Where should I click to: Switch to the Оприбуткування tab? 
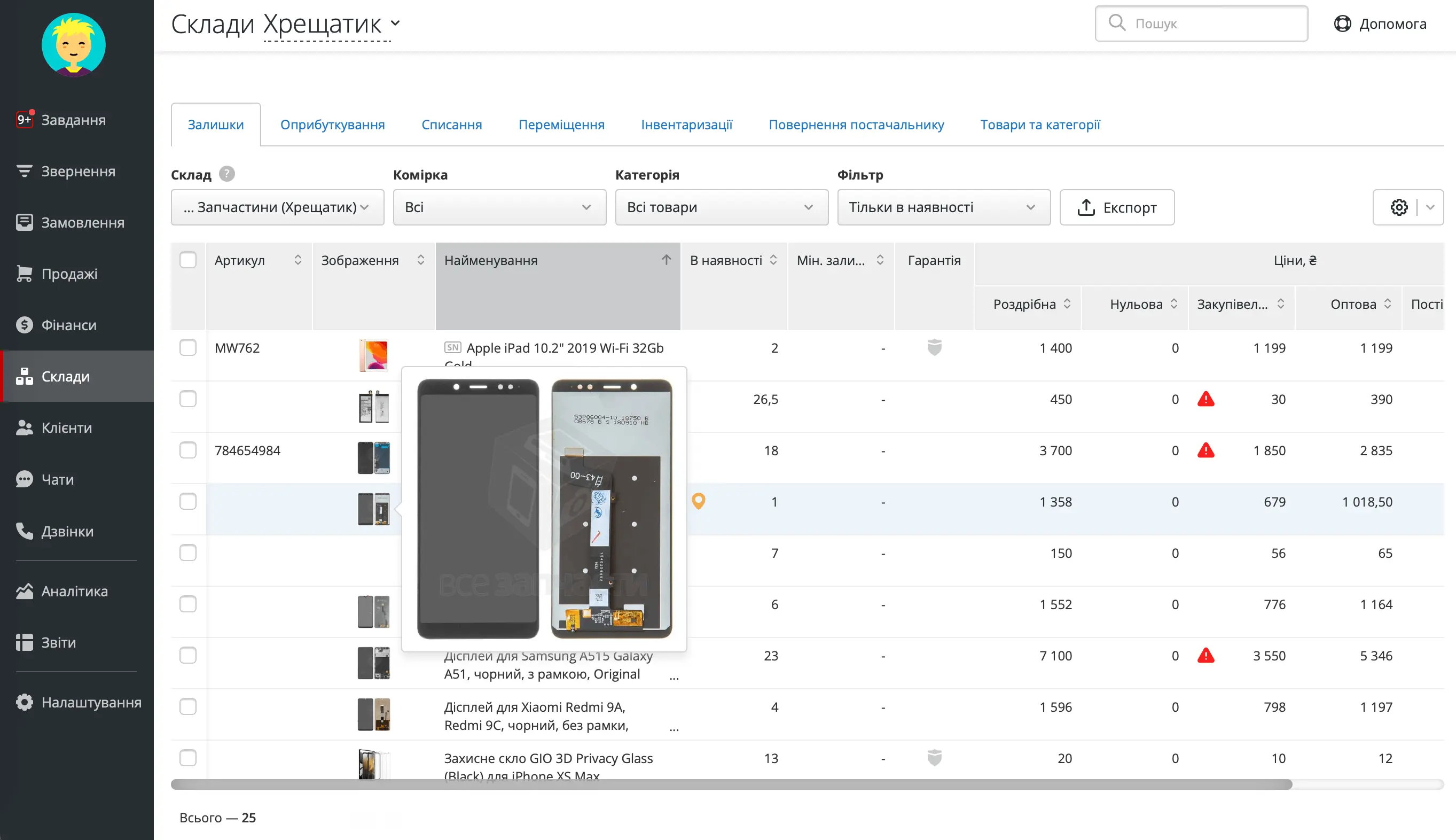[x=332, y=125]
